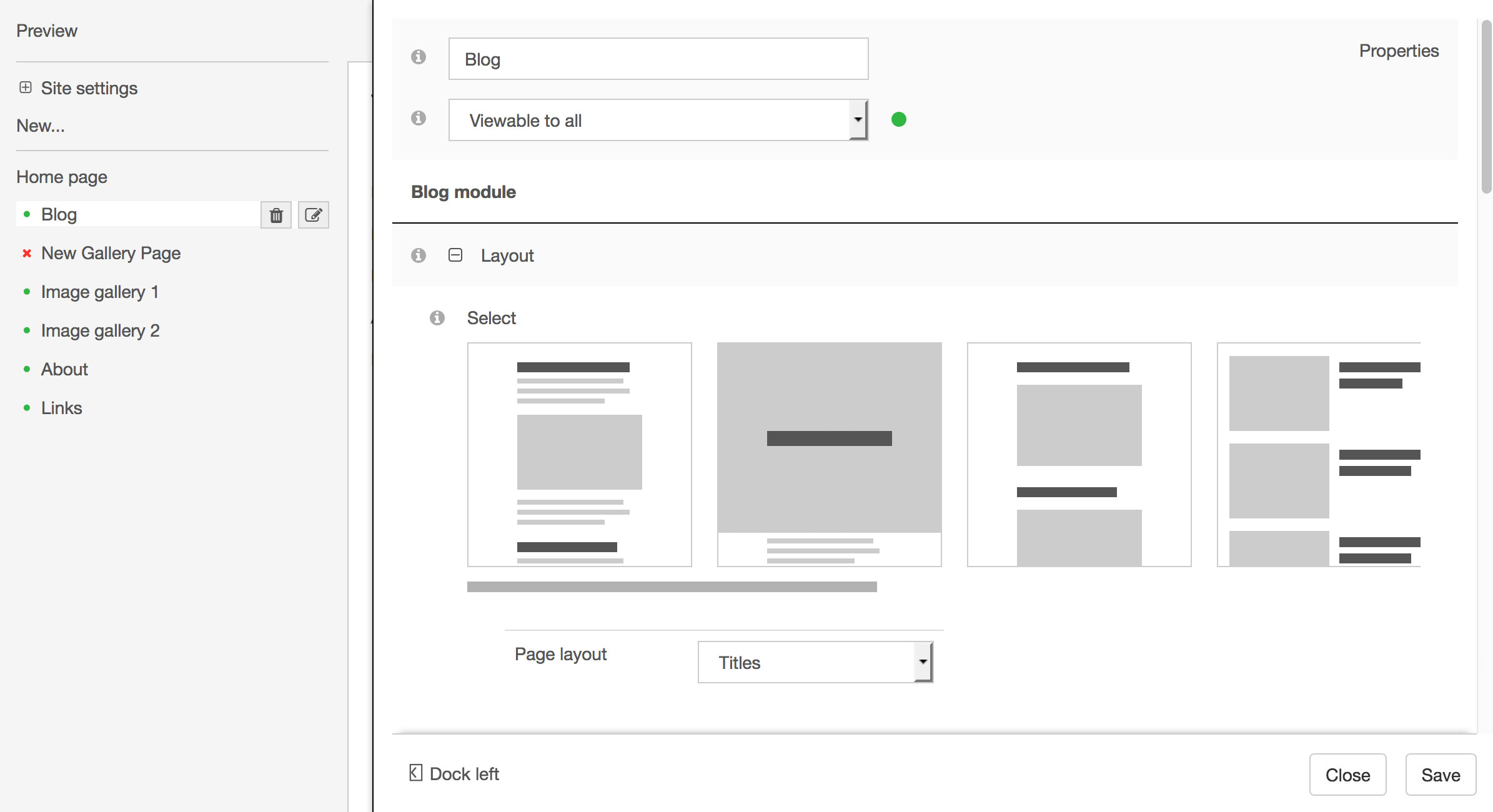Open the Preview menu item
This screenshot has width=1493, height=812.
47,31
